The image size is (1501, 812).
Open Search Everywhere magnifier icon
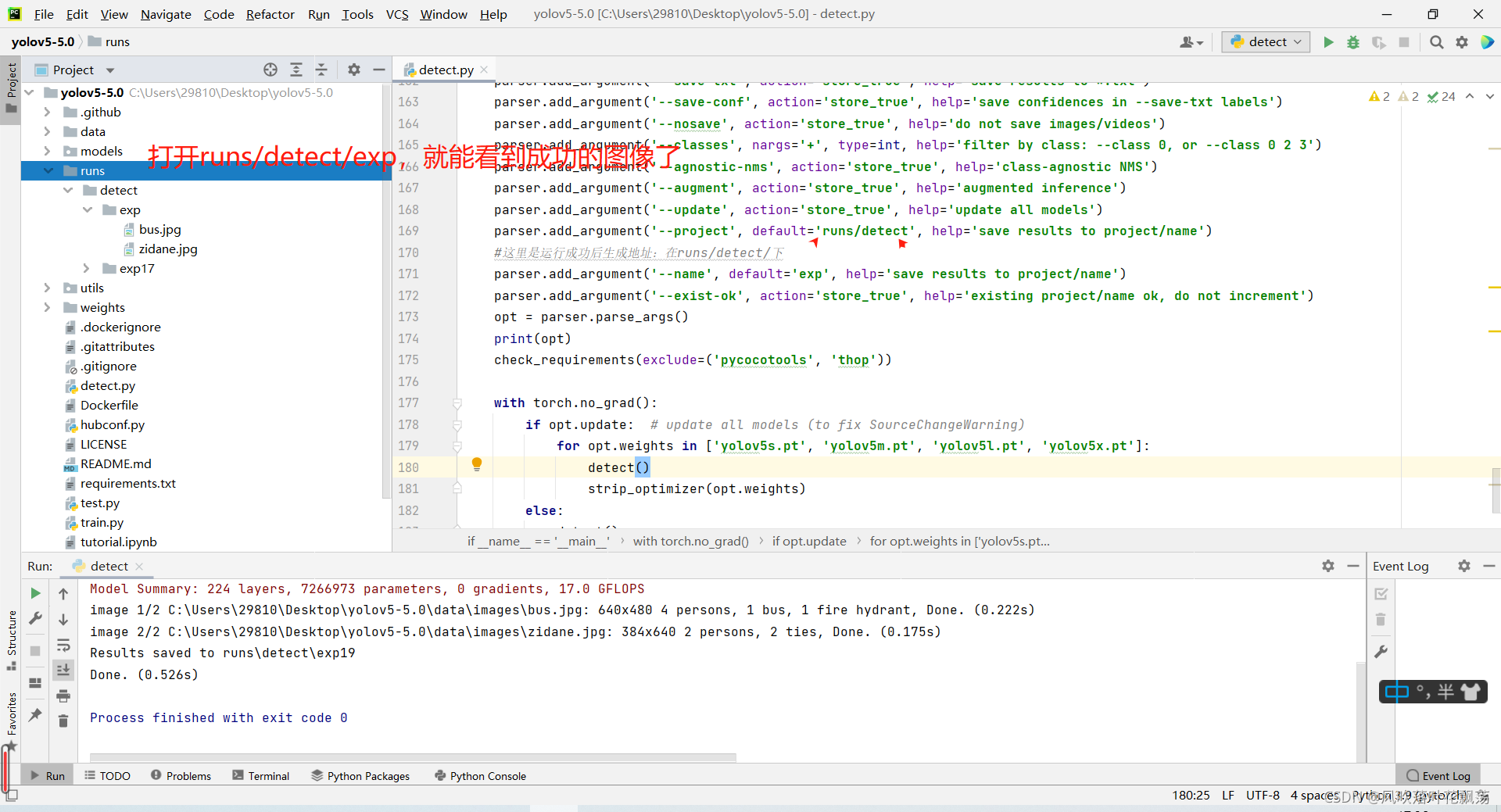tap(1436, 42)
